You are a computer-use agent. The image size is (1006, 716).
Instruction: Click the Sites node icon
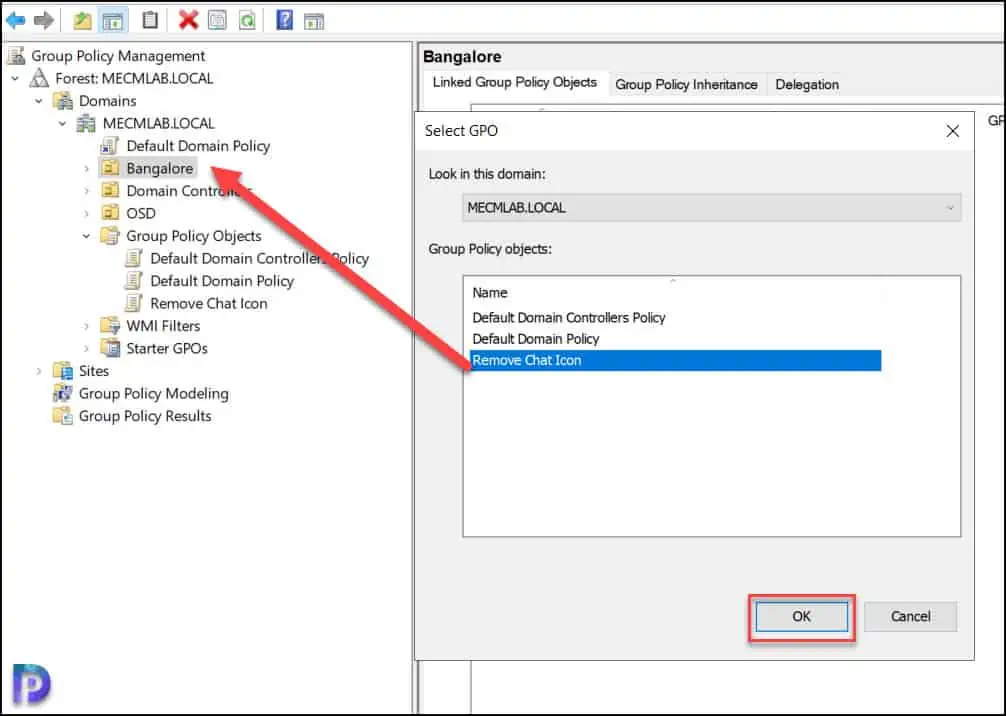tap(63, 371)
